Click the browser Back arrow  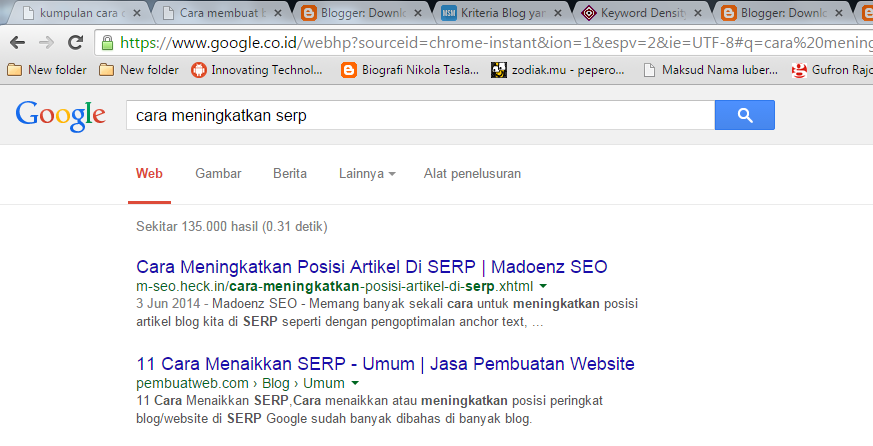17,42
